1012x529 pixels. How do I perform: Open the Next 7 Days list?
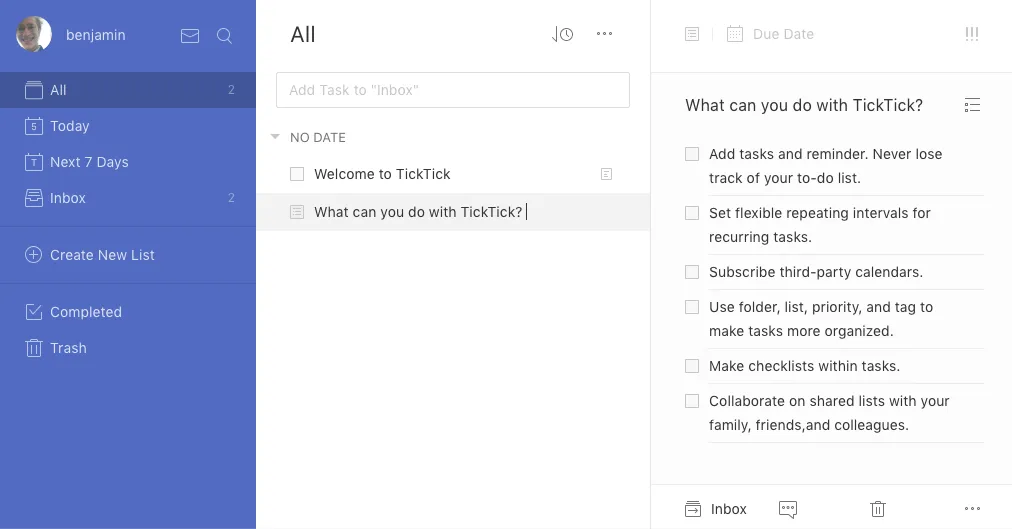pyautogui.click(x=128, y=162)
